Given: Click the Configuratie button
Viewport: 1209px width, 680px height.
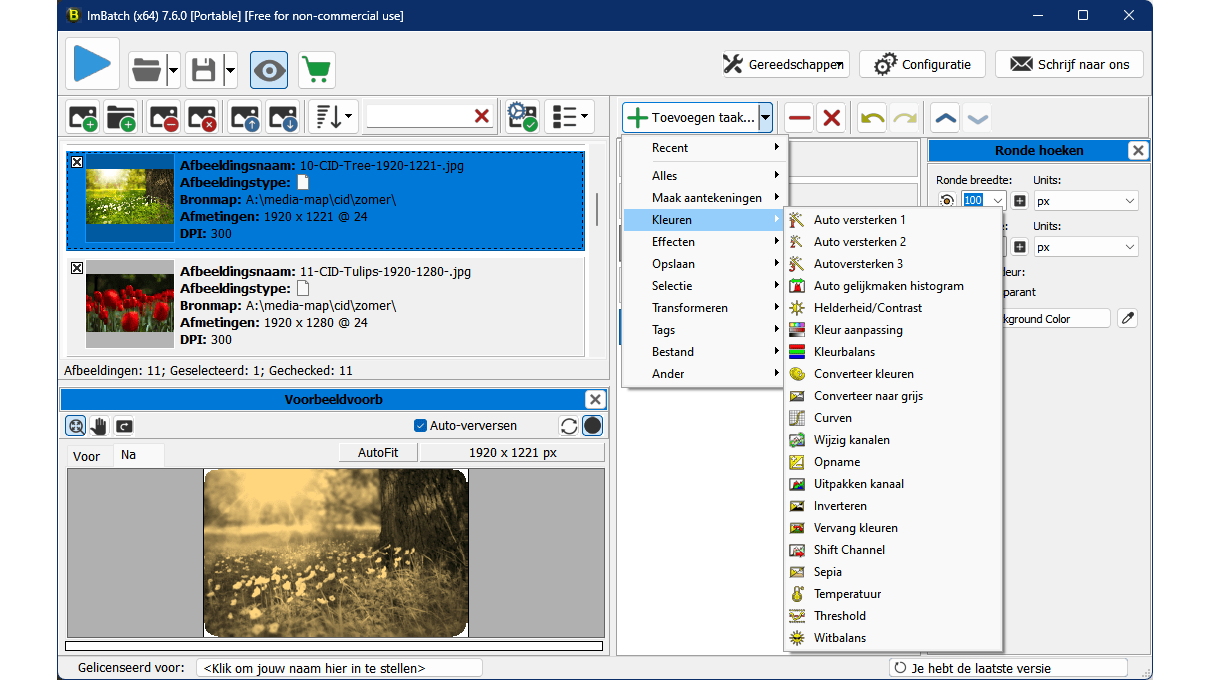Looking at the screenshot, I should coord(922,64).
